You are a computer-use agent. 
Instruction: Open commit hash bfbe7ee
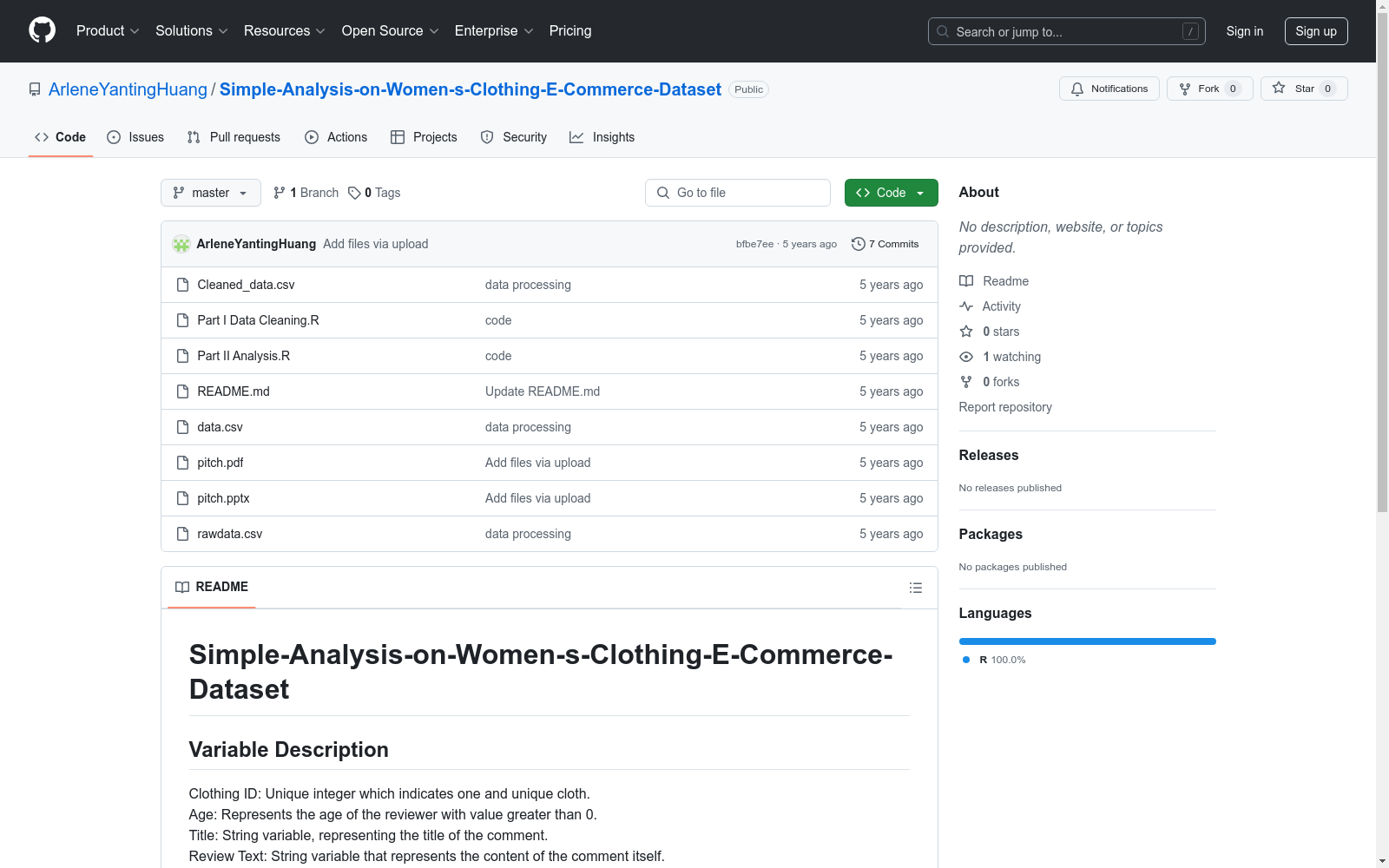click(754, 244)
